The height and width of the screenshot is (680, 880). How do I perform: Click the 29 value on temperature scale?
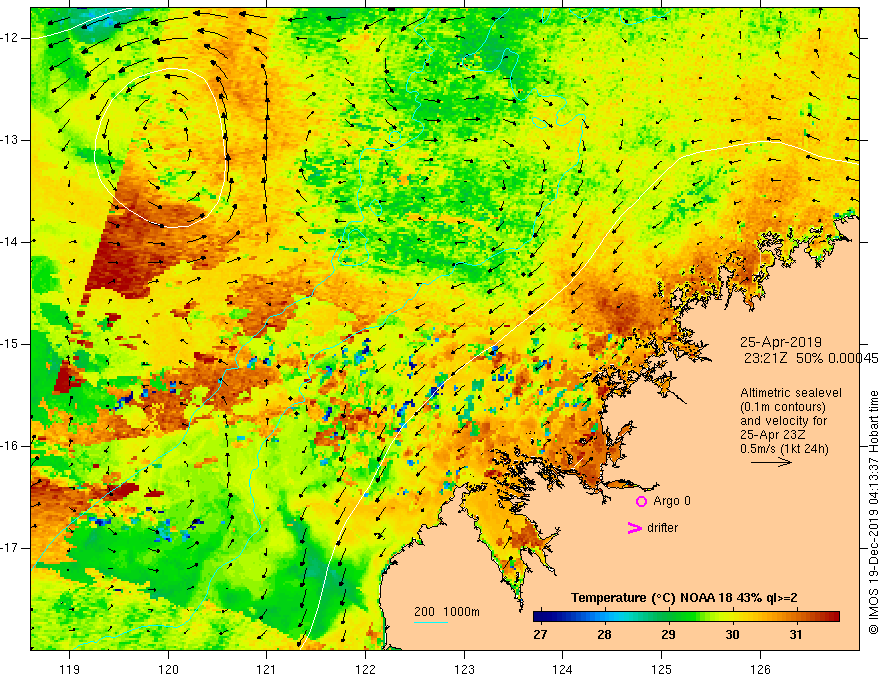pyautogui.click(x=668, y=635)
